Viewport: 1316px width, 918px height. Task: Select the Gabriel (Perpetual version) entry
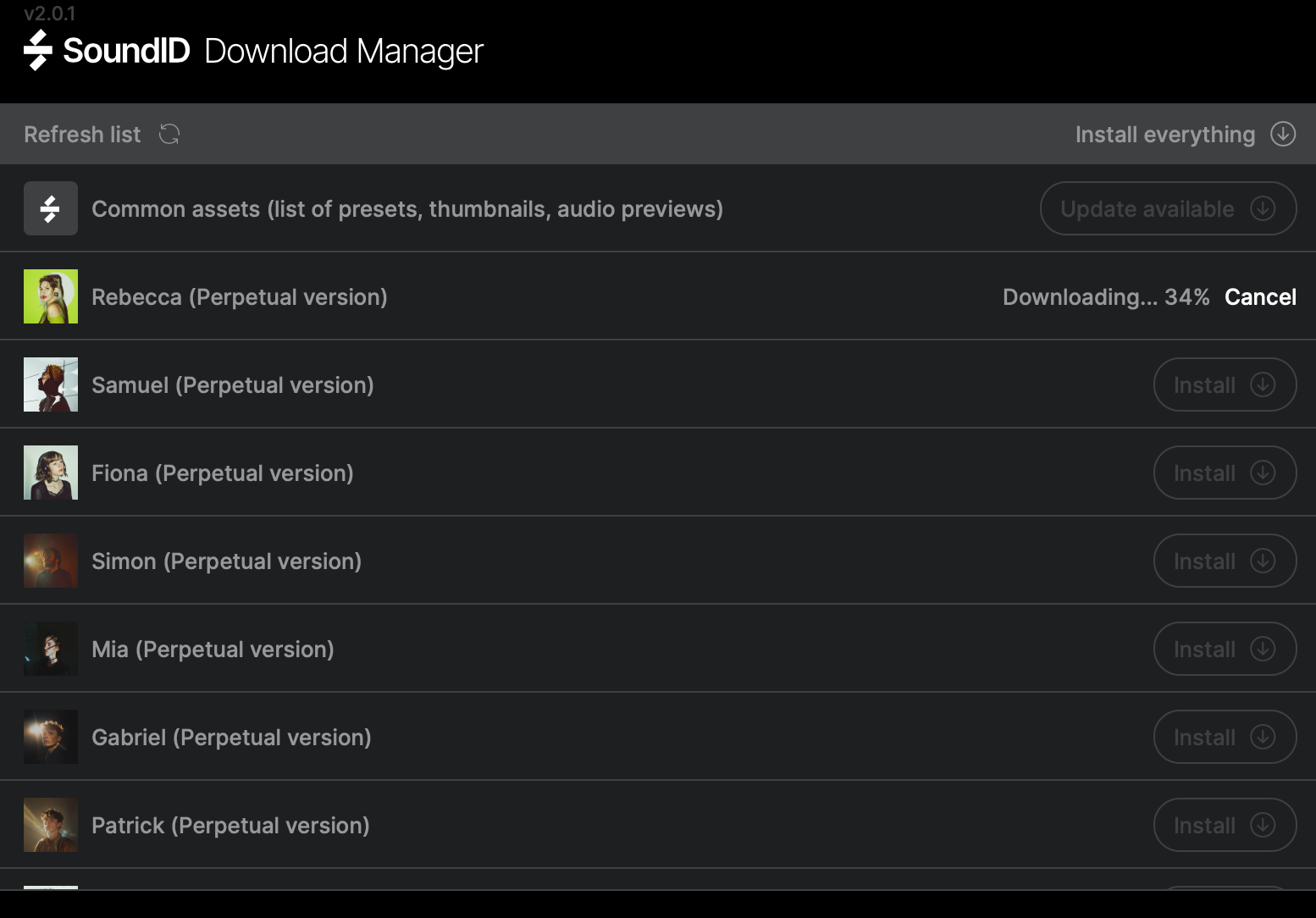pyautogui.click(x=231, y=738)
